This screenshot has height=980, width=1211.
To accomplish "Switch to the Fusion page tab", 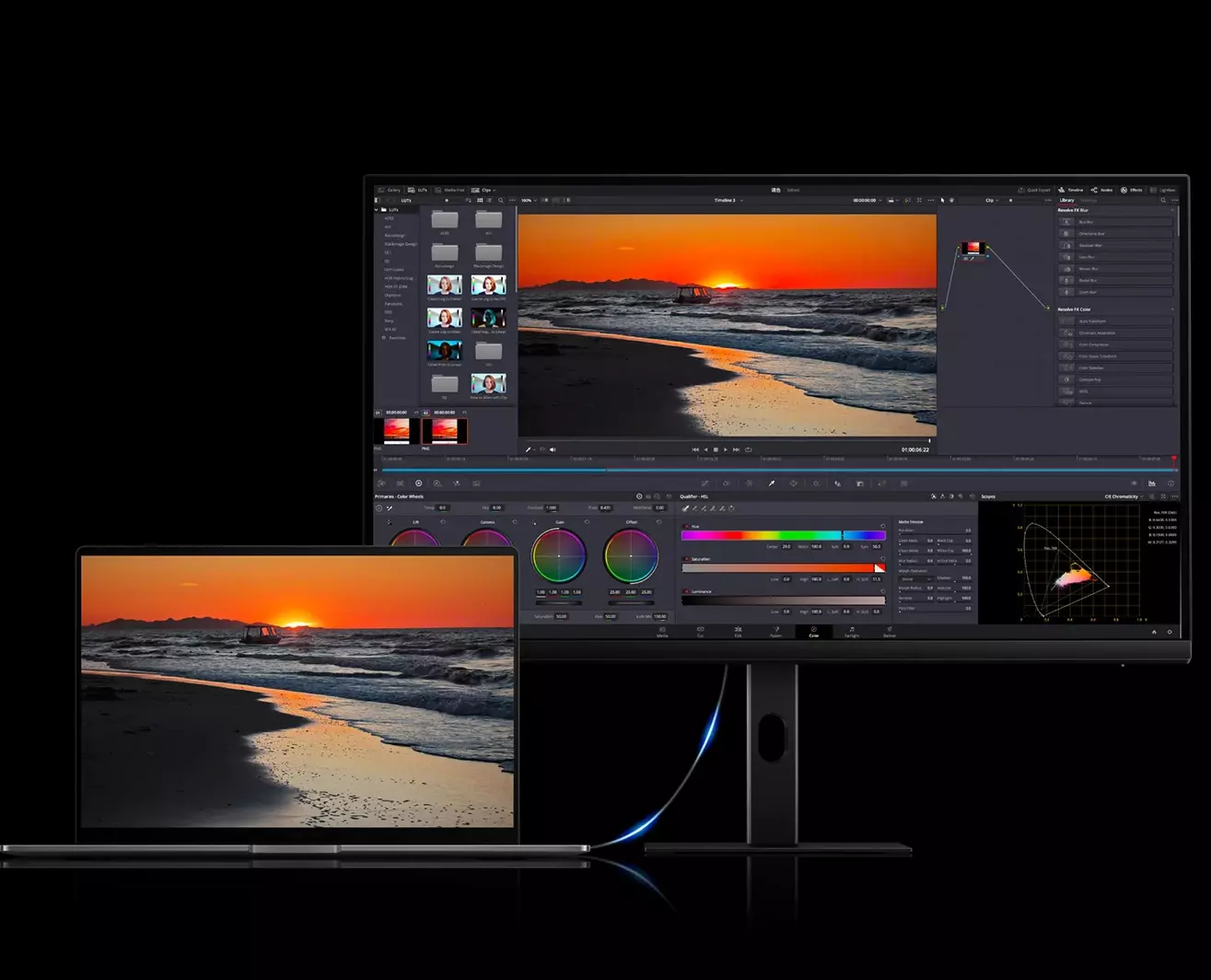I will click(x=775, y=632).
